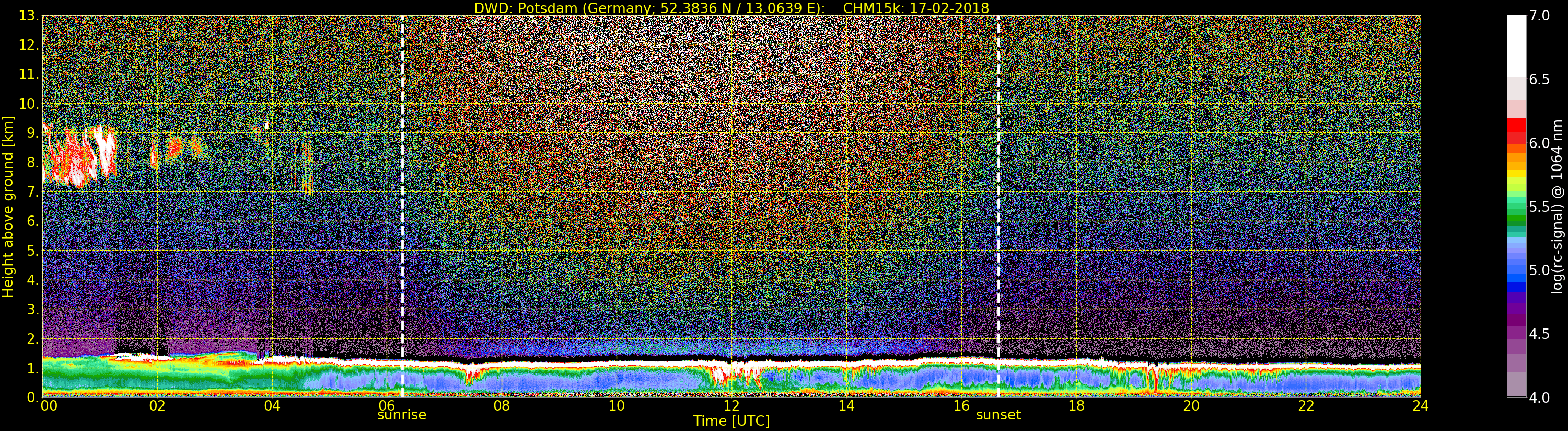The height and width of the screenshot is (431, 1568).
Task: Click the 4.0 colorbar tick label
Action: (1539, 398)
